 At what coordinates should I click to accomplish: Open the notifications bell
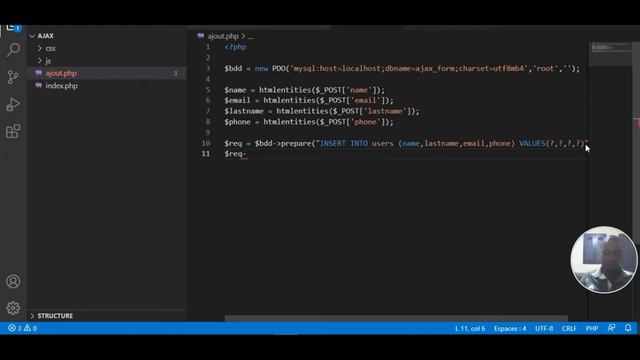tap(628, 328)
